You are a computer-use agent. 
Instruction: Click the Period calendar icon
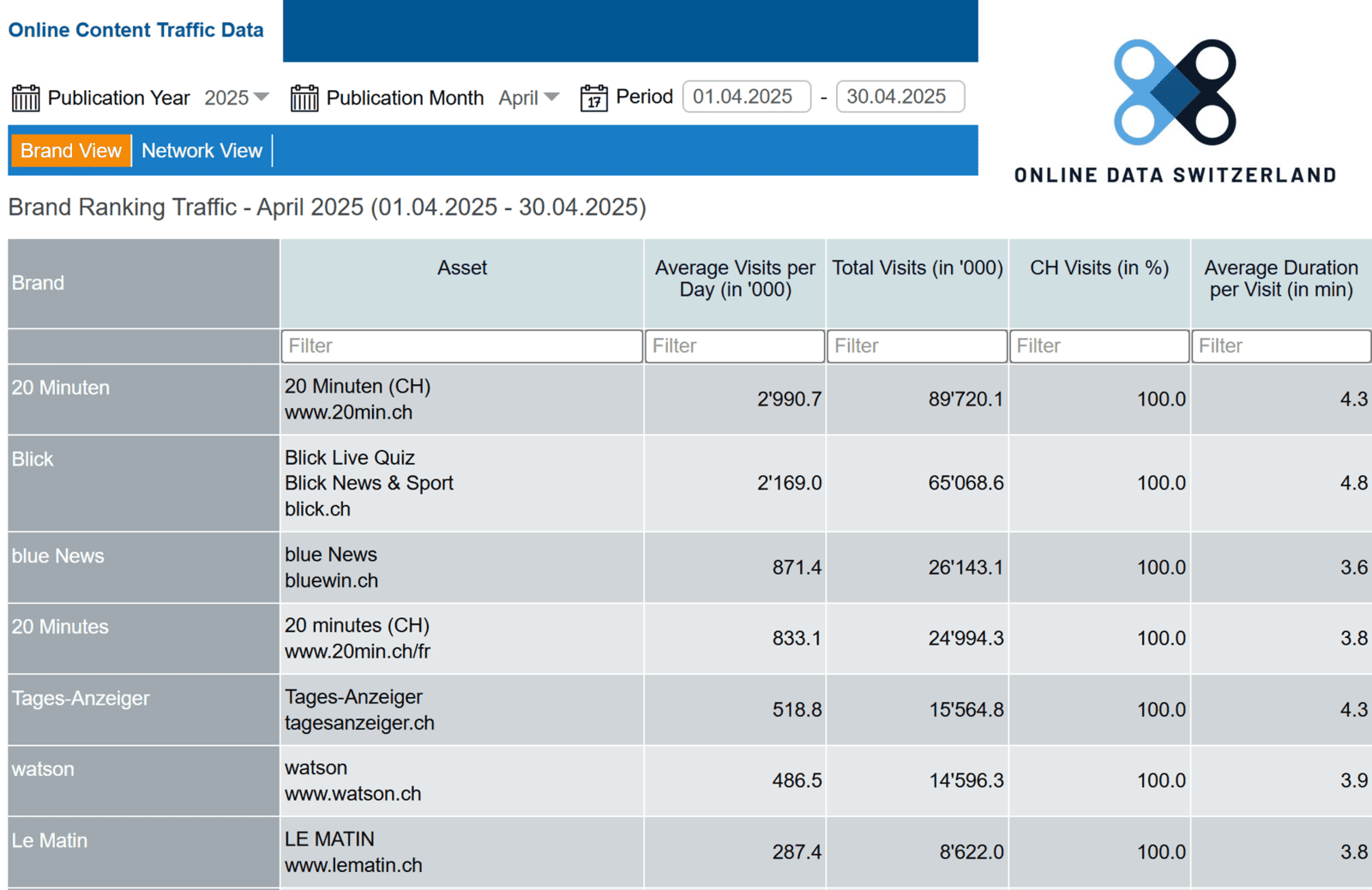593,98
